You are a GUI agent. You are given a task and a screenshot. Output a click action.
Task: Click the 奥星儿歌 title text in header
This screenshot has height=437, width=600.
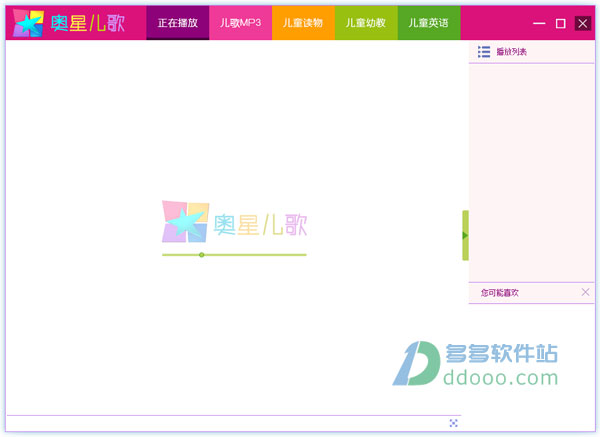tap(88, 23)
